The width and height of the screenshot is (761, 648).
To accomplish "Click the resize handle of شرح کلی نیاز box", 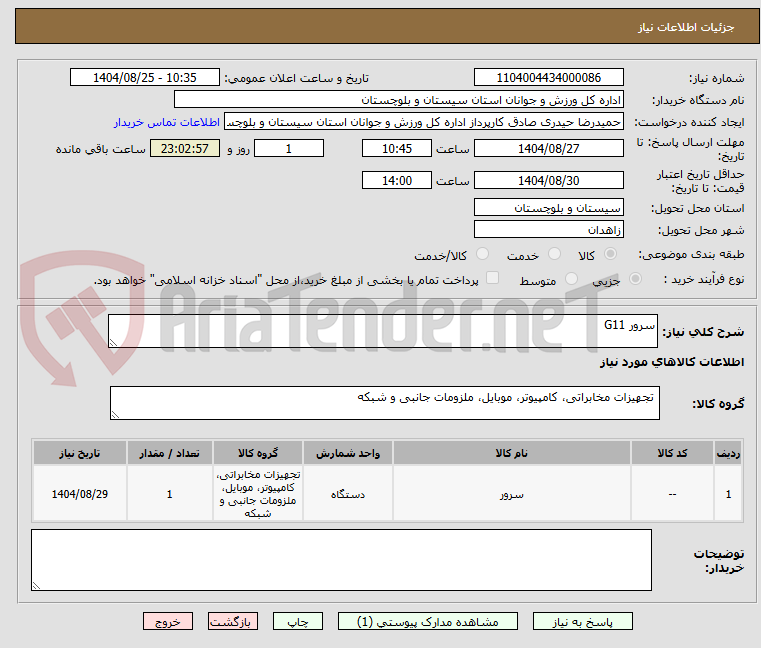I will pos(113,343).
